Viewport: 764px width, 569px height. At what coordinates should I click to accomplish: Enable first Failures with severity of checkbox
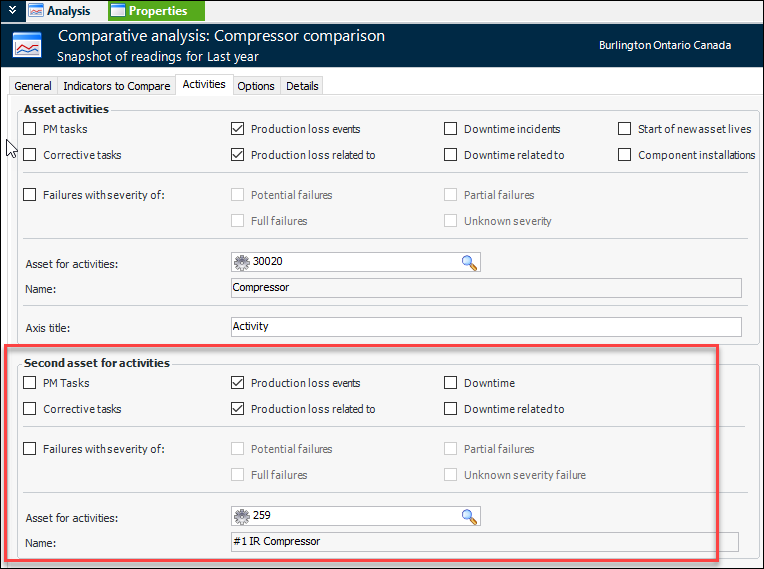30,195
